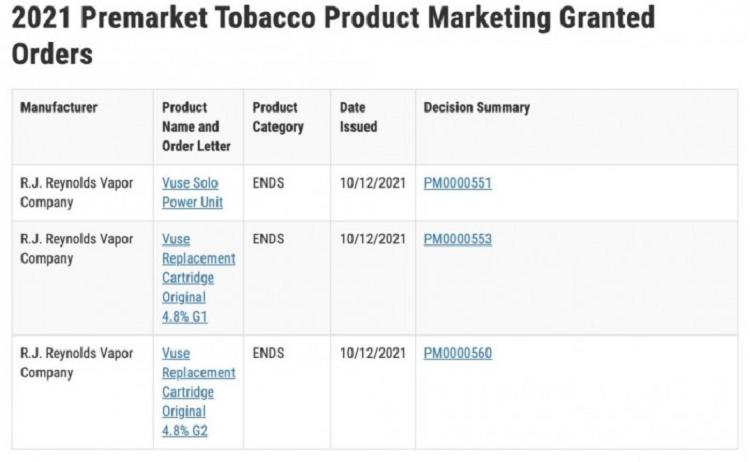Click the Decision Summary column header
Image resolution: width=750 pixels, height=462 pixels.
[477, 108]
